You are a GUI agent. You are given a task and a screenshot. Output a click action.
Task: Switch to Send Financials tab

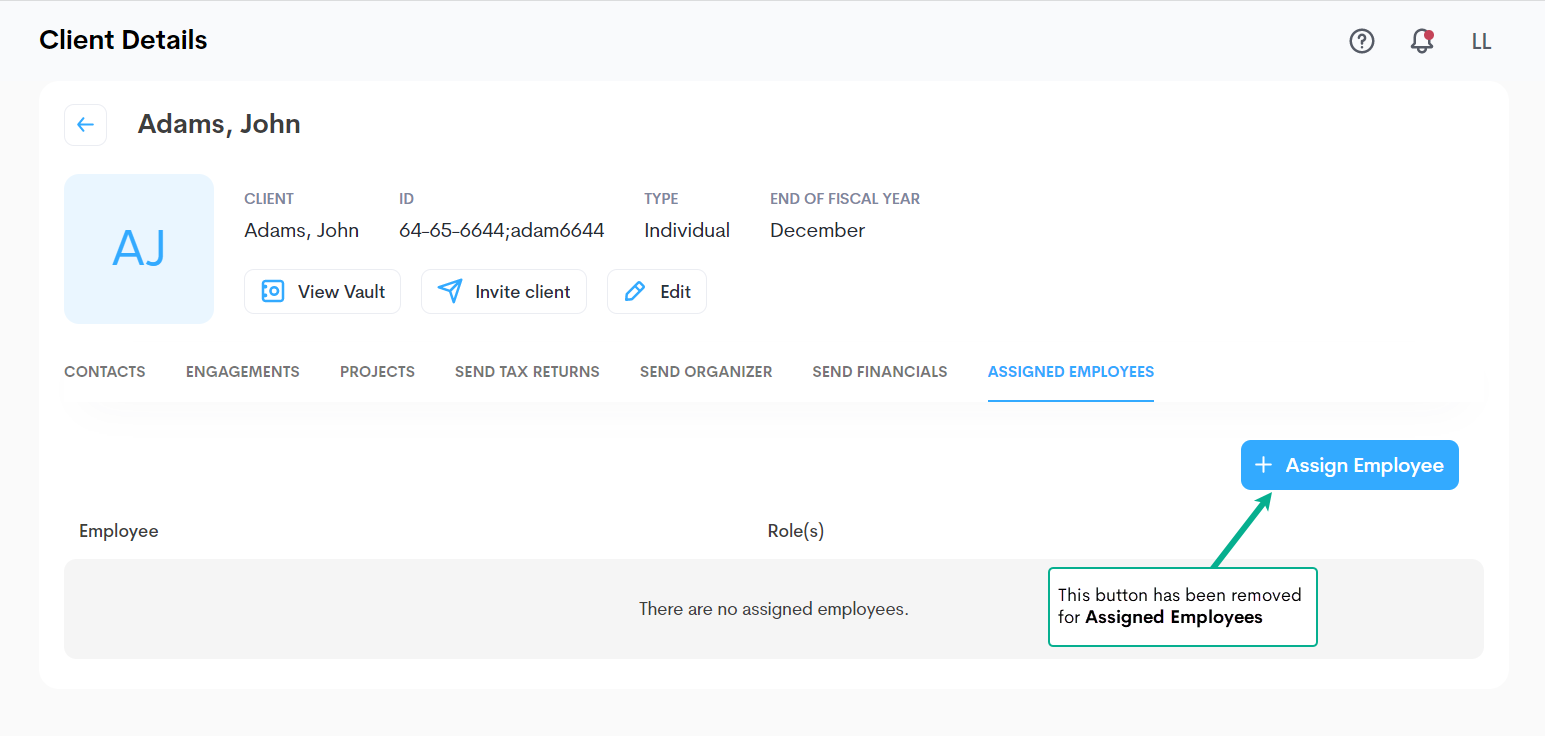879,372
